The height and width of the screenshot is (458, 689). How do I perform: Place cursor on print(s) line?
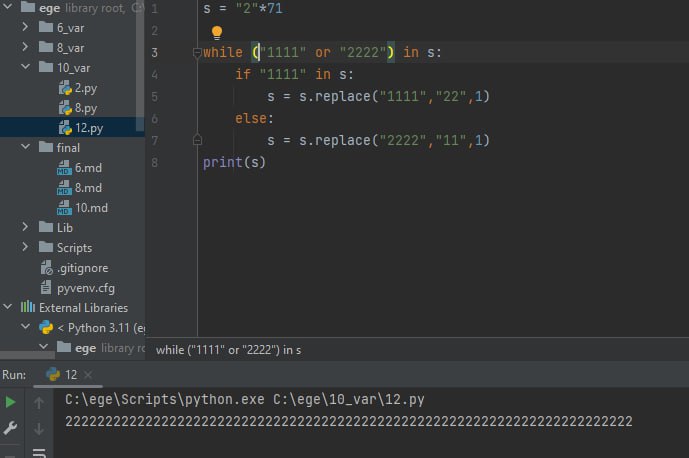(x=234, y=162)
